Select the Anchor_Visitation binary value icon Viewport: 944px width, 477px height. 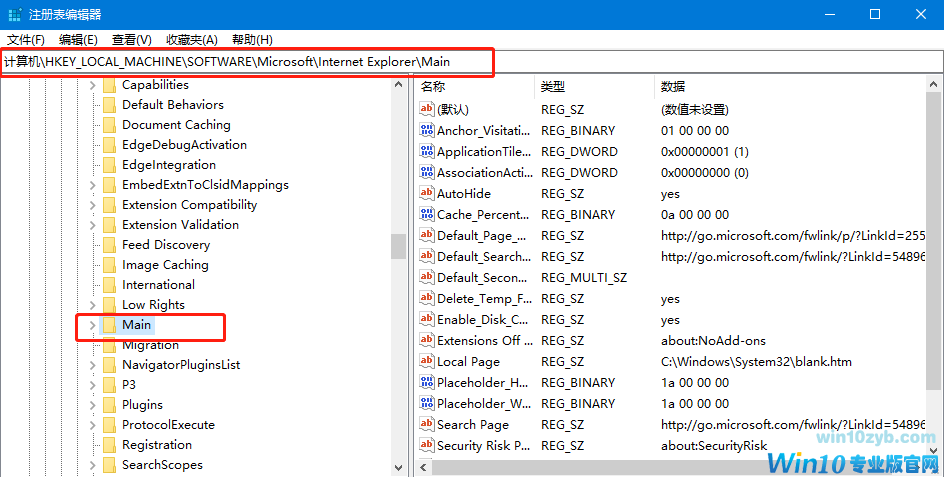(427, 131)
